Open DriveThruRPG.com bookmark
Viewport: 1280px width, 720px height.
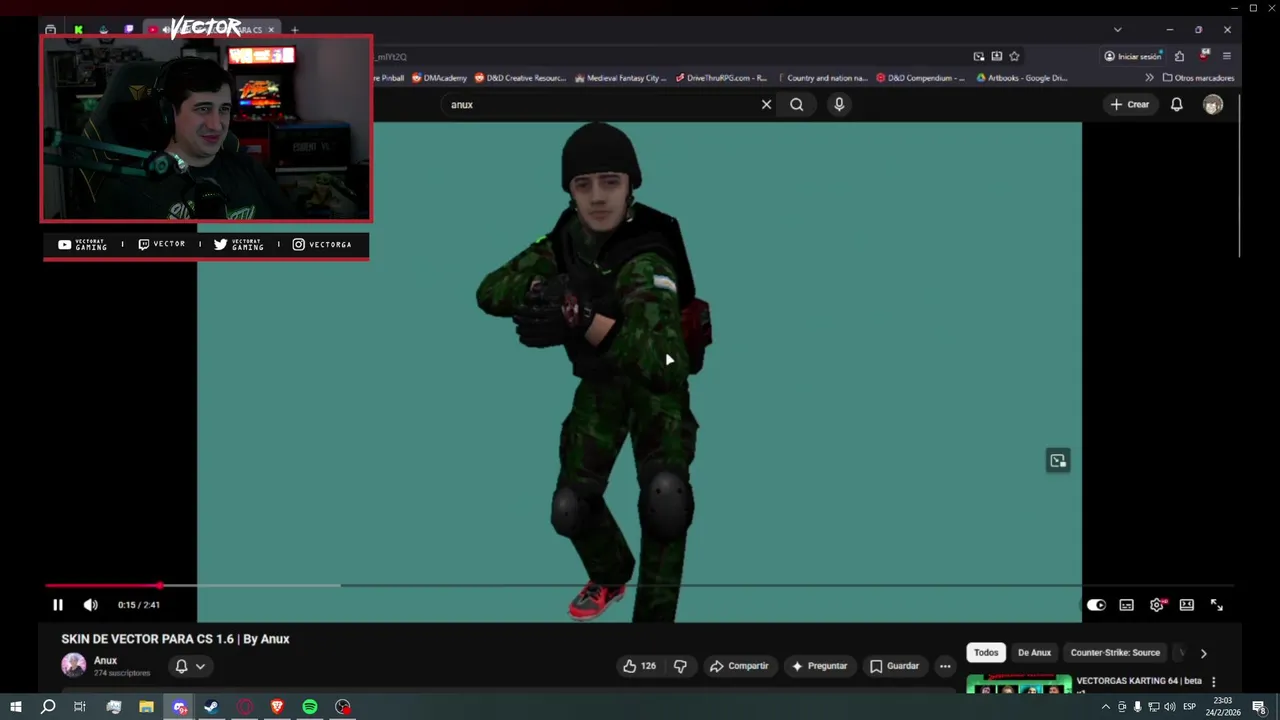click(721, 78)
